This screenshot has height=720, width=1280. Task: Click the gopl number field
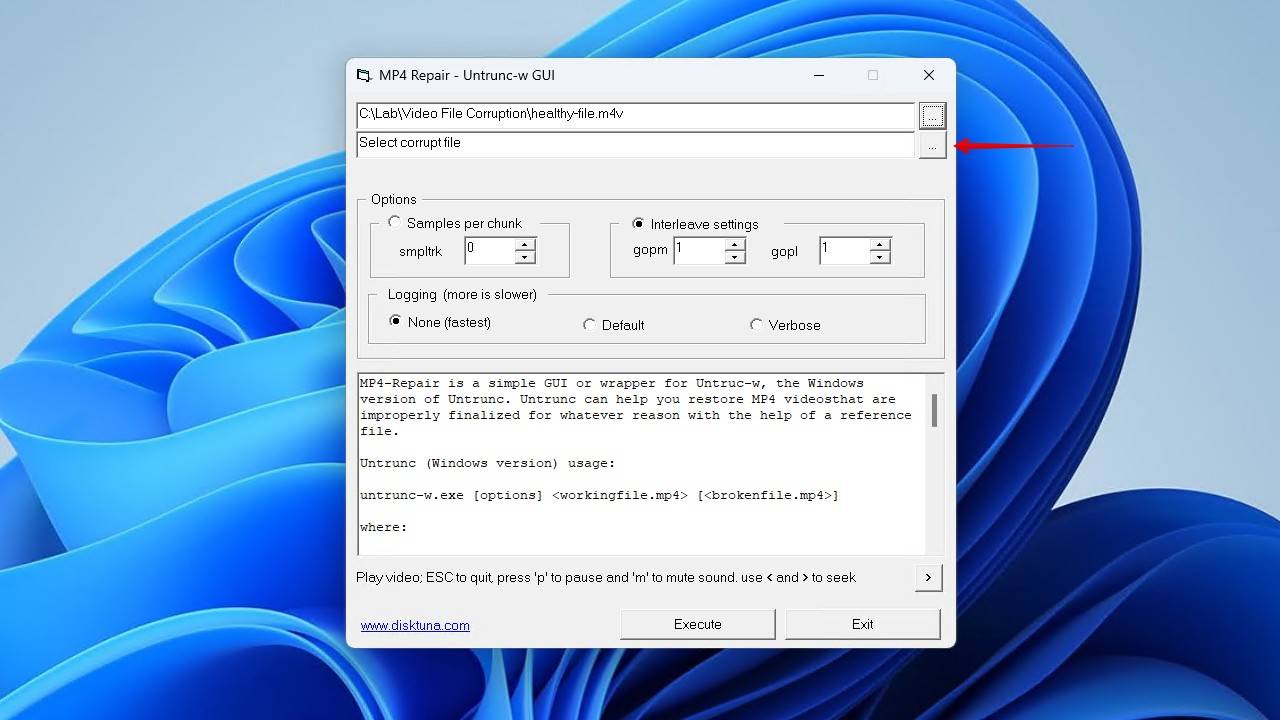pos(845,251)
